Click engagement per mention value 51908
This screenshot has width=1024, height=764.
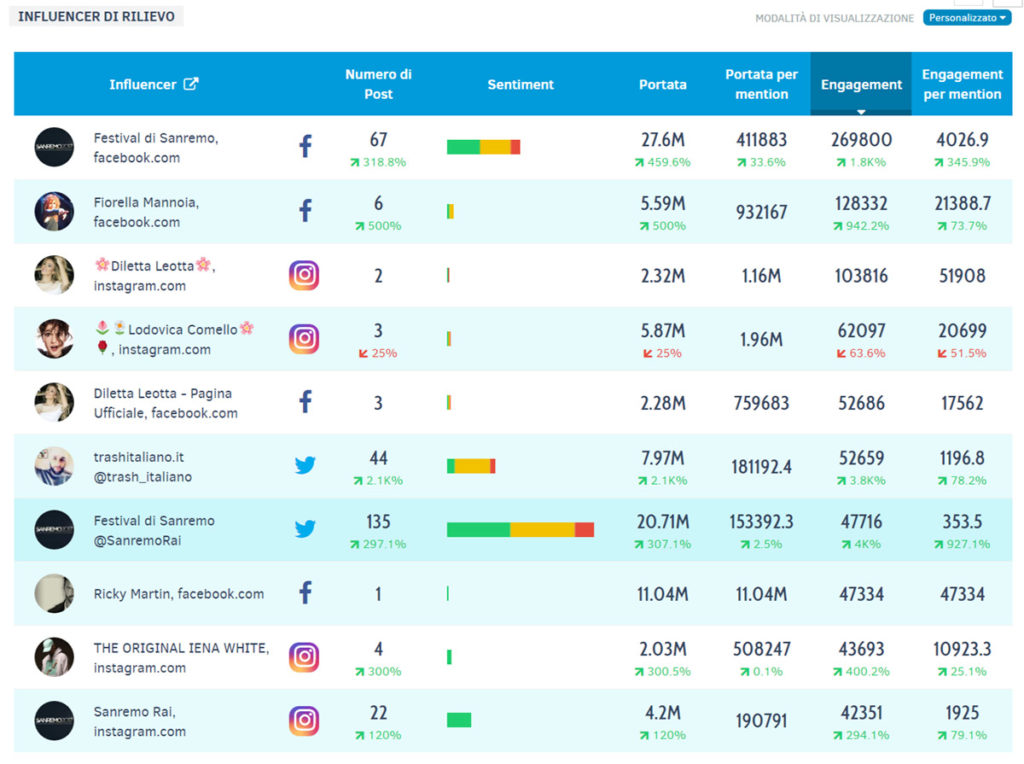click(x=962, y=275)
